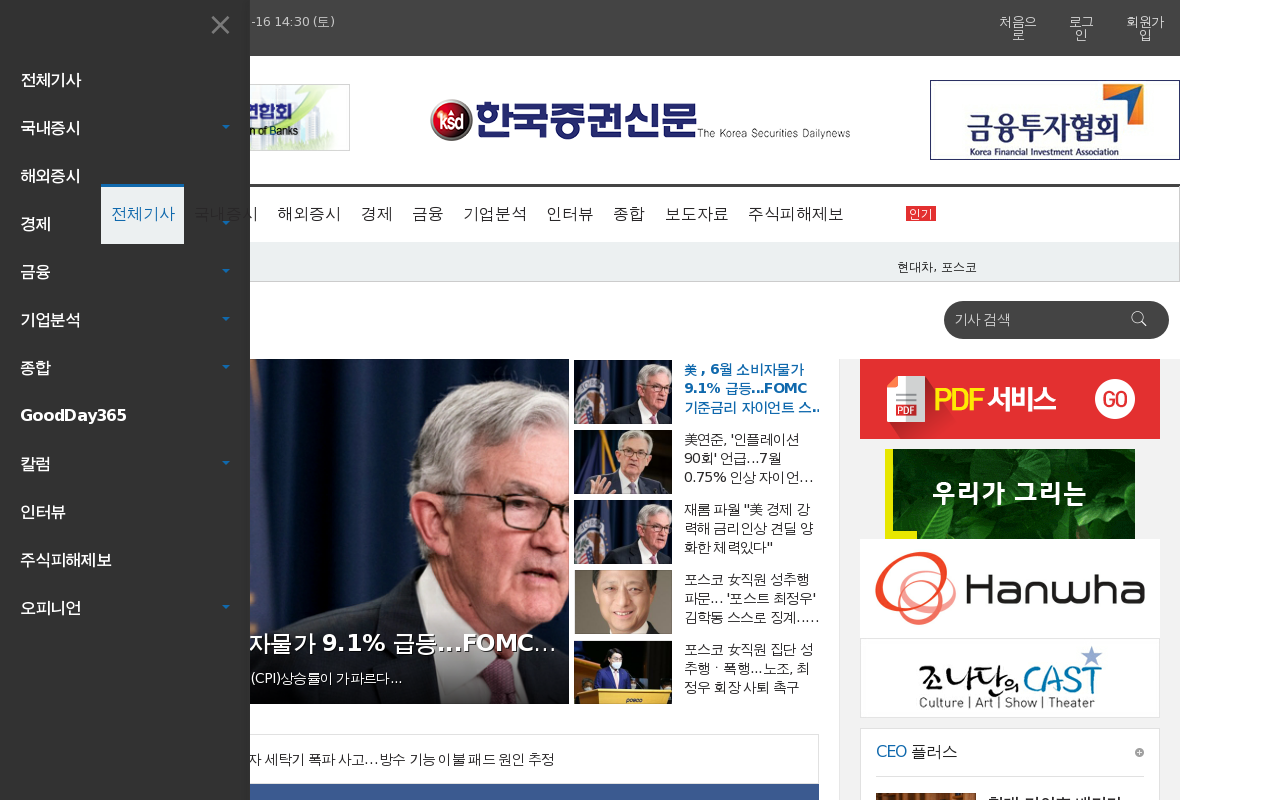This screenshot has height=800, width=1280.
Task: Open the Hanwha banner ad
Action: tap(1010, 588)
